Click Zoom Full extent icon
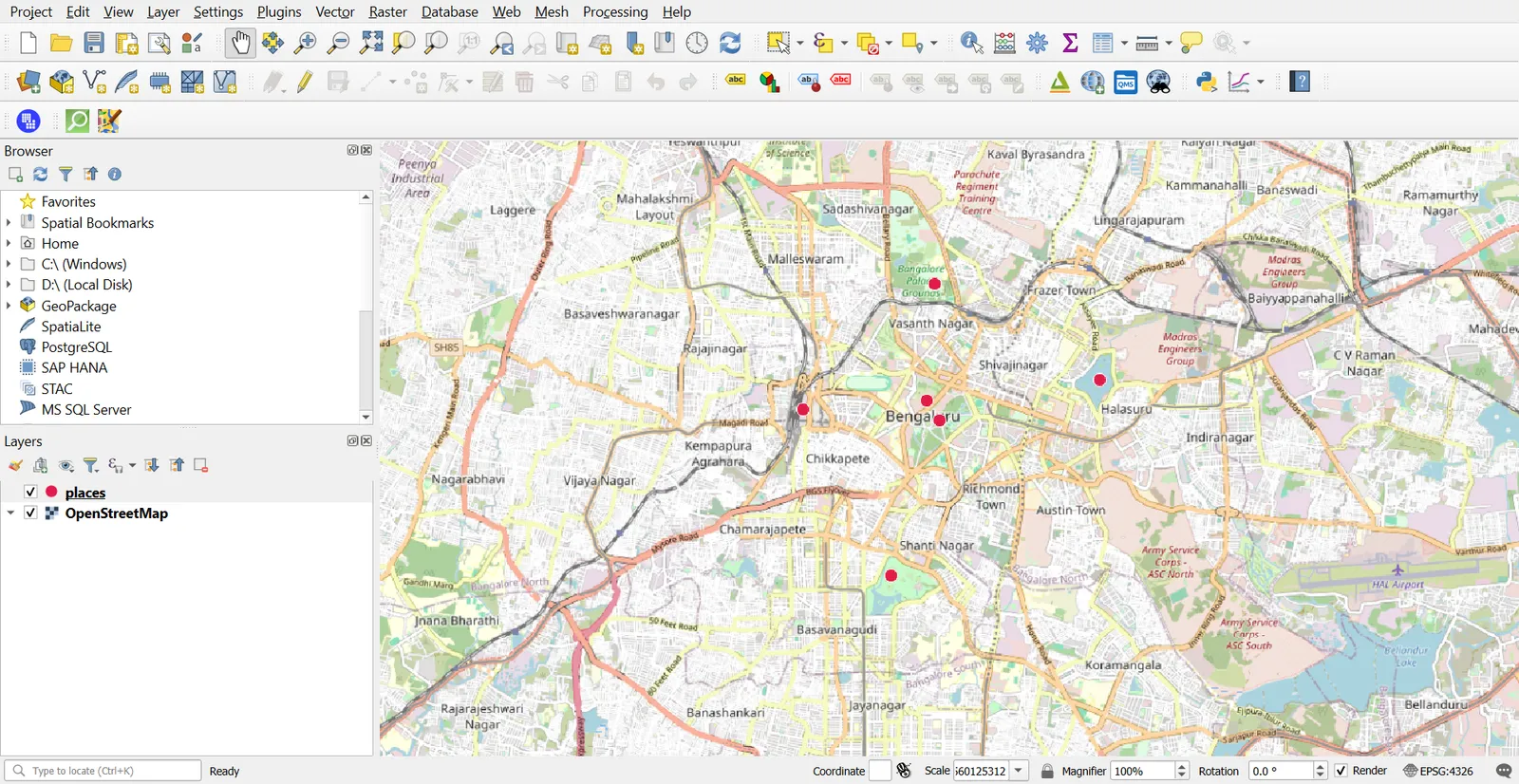This screenshot has height=784, width=1519. click(x=371, y=43)
